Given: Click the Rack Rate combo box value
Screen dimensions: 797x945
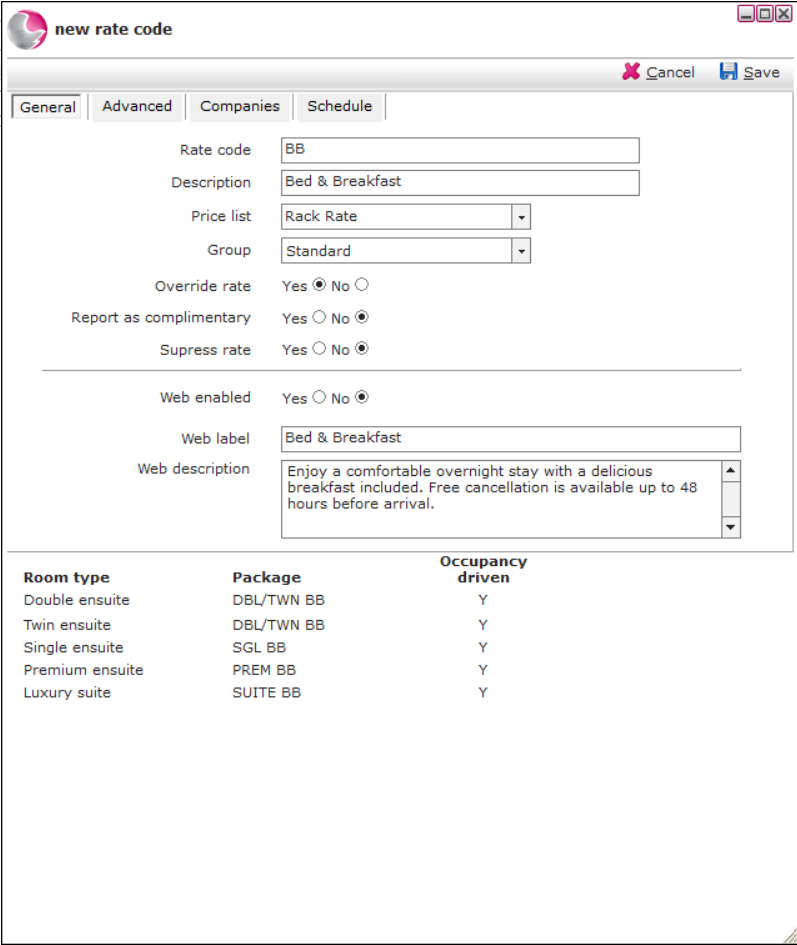Looking at the screenshot, I should (397, 217).
